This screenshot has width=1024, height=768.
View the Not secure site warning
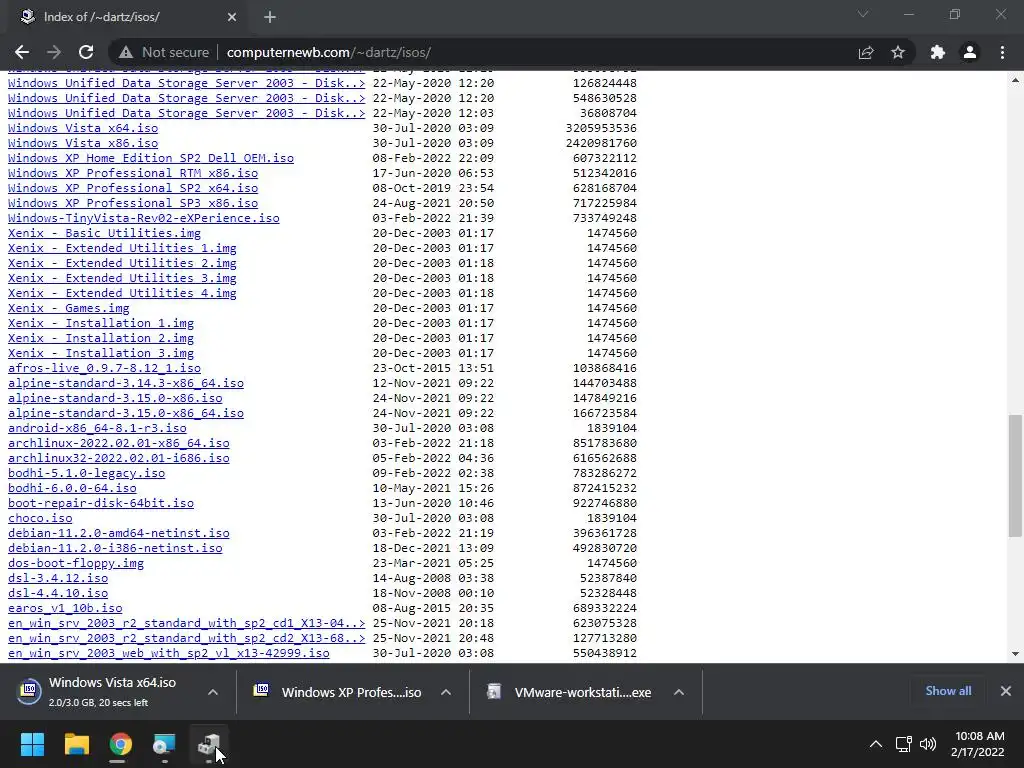tap(164, 52)
